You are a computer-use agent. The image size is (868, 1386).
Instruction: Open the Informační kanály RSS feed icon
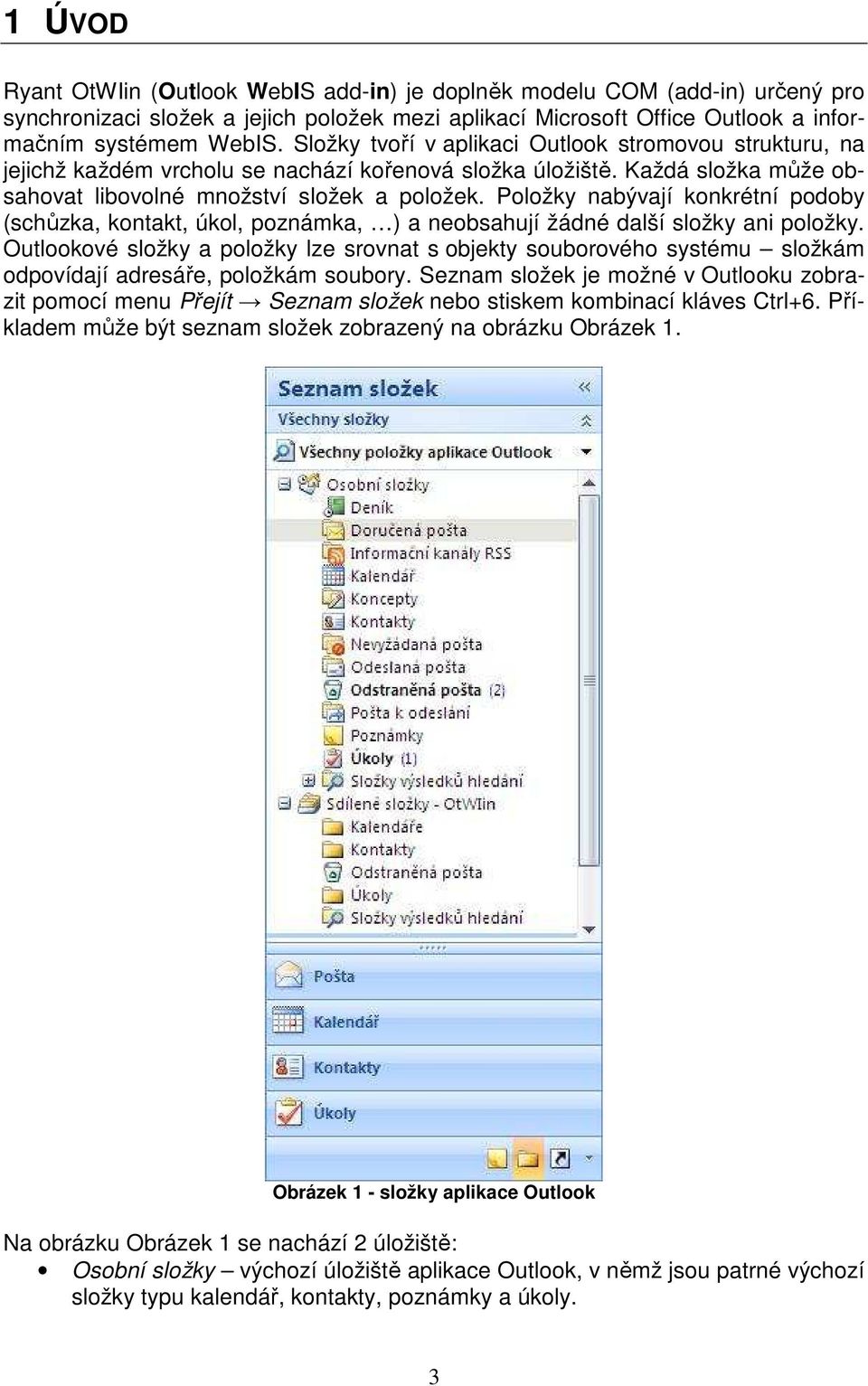(334, 552)
